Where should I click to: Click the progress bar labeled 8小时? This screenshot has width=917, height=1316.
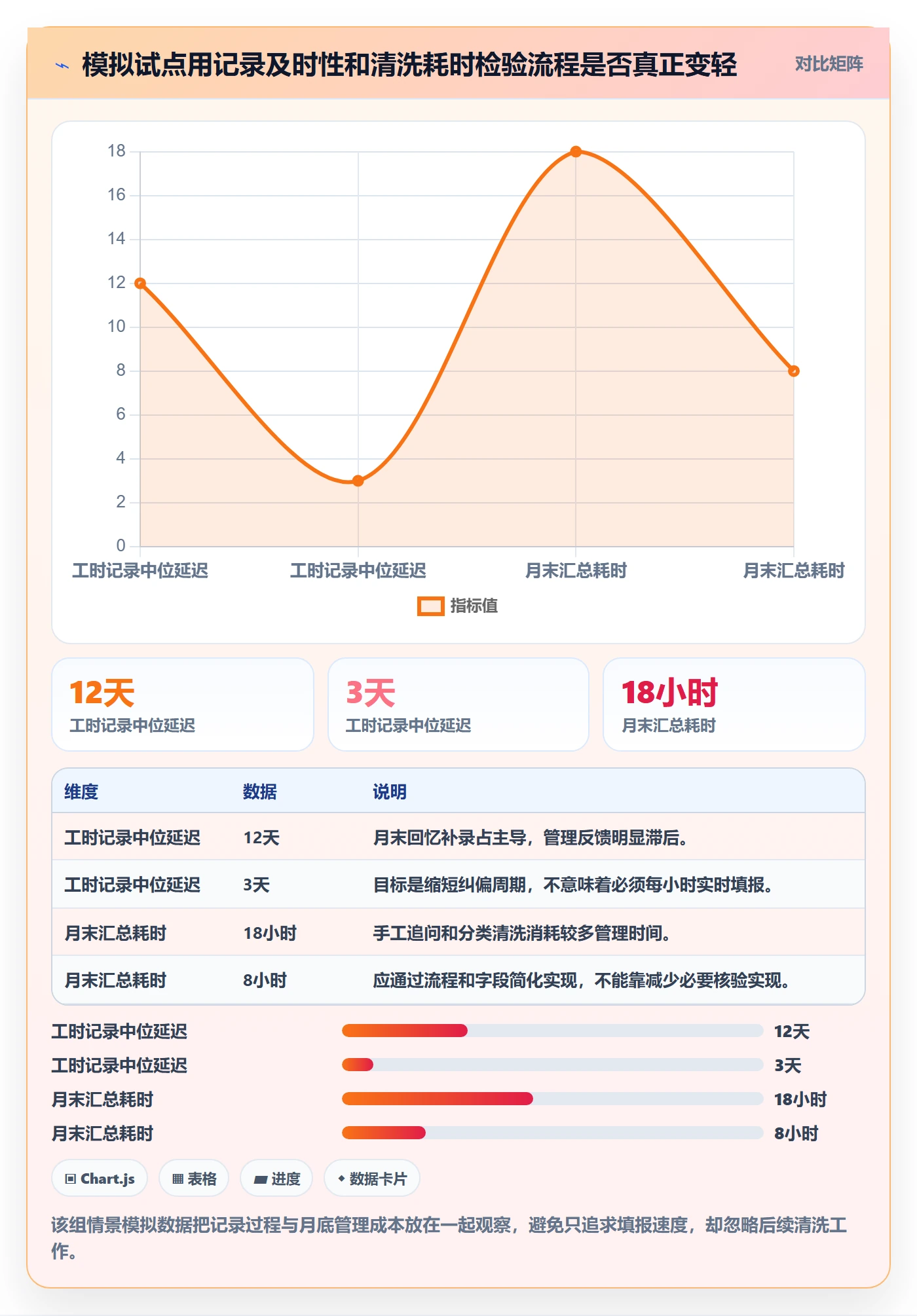552,1133
